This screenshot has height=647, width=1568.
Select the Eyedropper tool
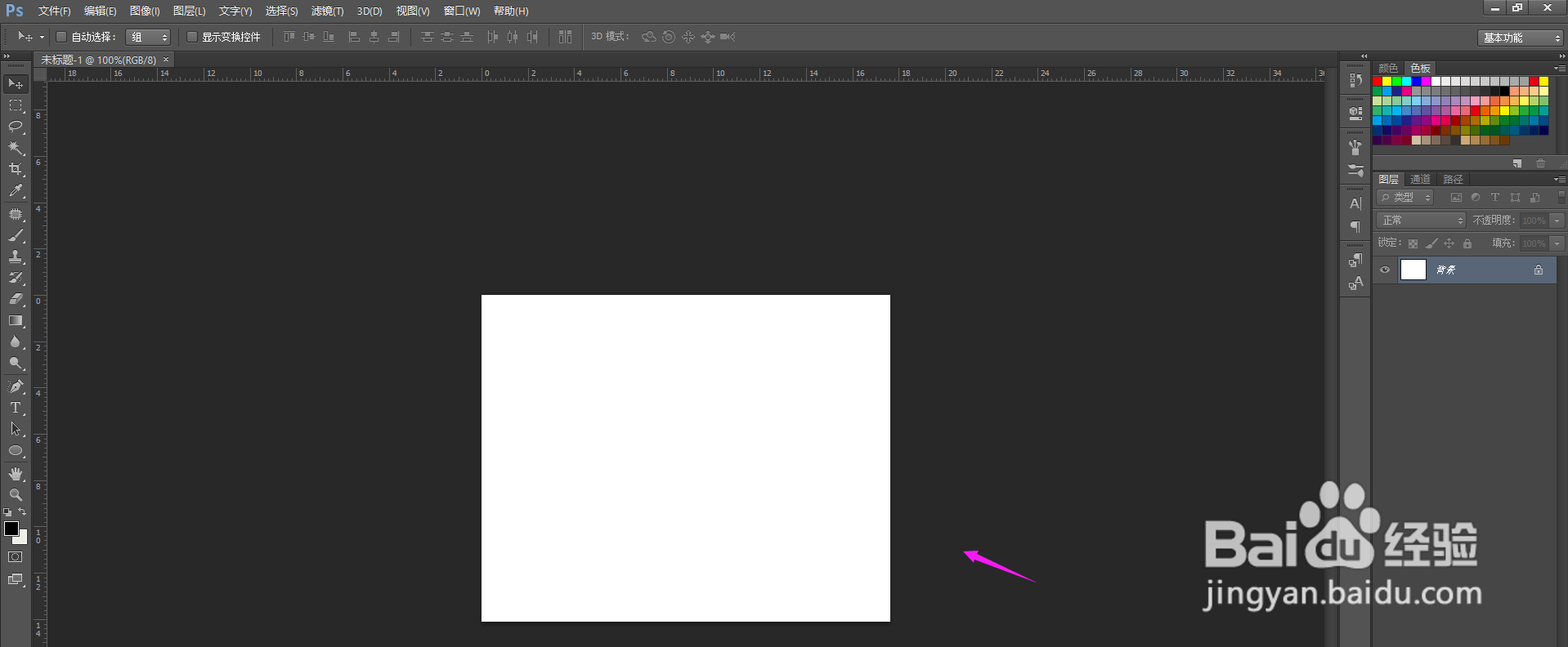pyautogui.click(x=16, y=190)
